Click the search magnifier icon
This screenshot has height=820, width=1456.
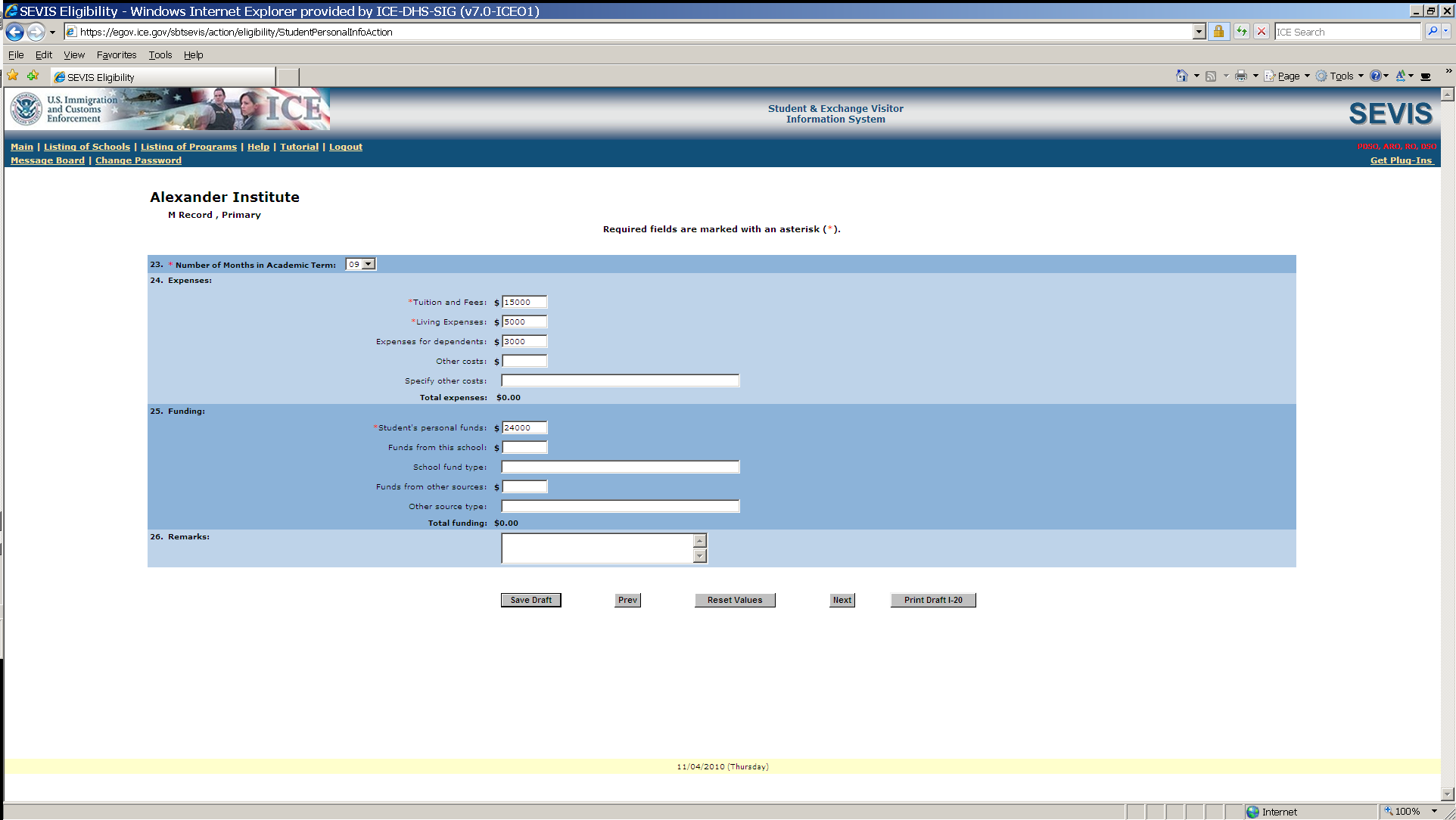pos(1432,32)
